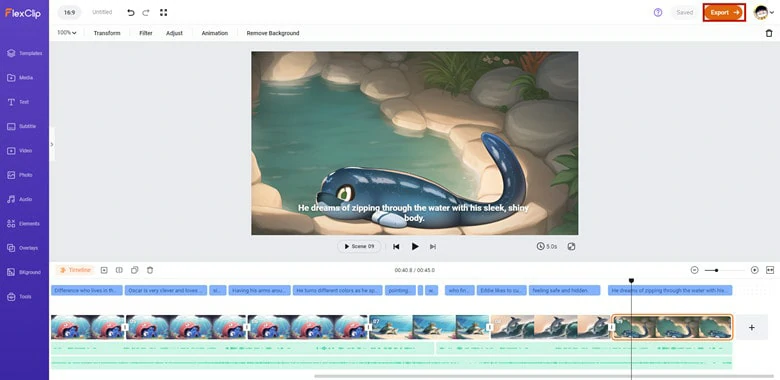Viewport: 780px width, 380px height.
Task: Select subtitle clip 'Eddie likes to cu...'
Action: pyautogui.click(x=501, y=290)
